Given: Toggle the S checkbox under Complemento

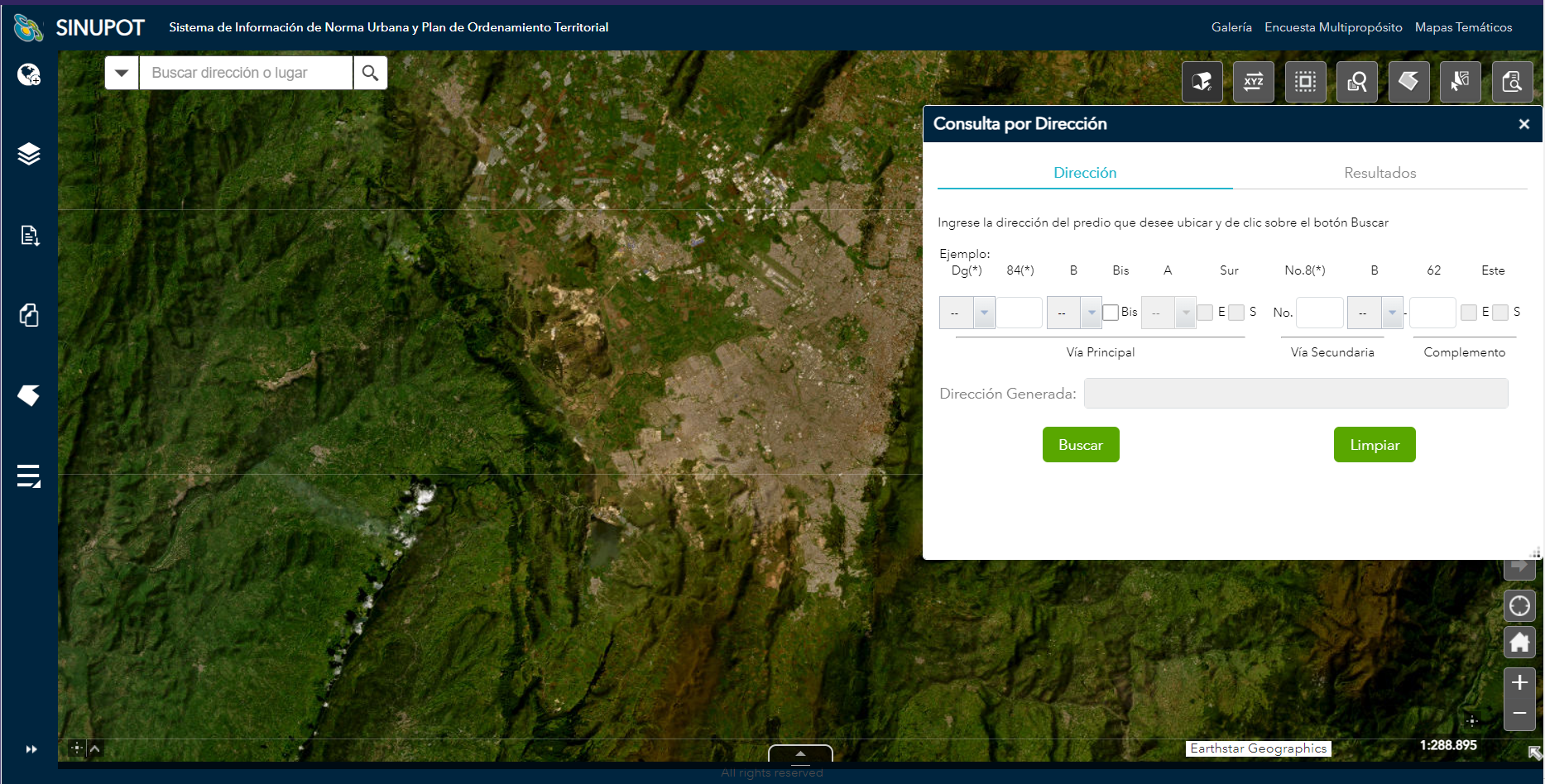Looking at the screenshot, I should pos(1500,313).
